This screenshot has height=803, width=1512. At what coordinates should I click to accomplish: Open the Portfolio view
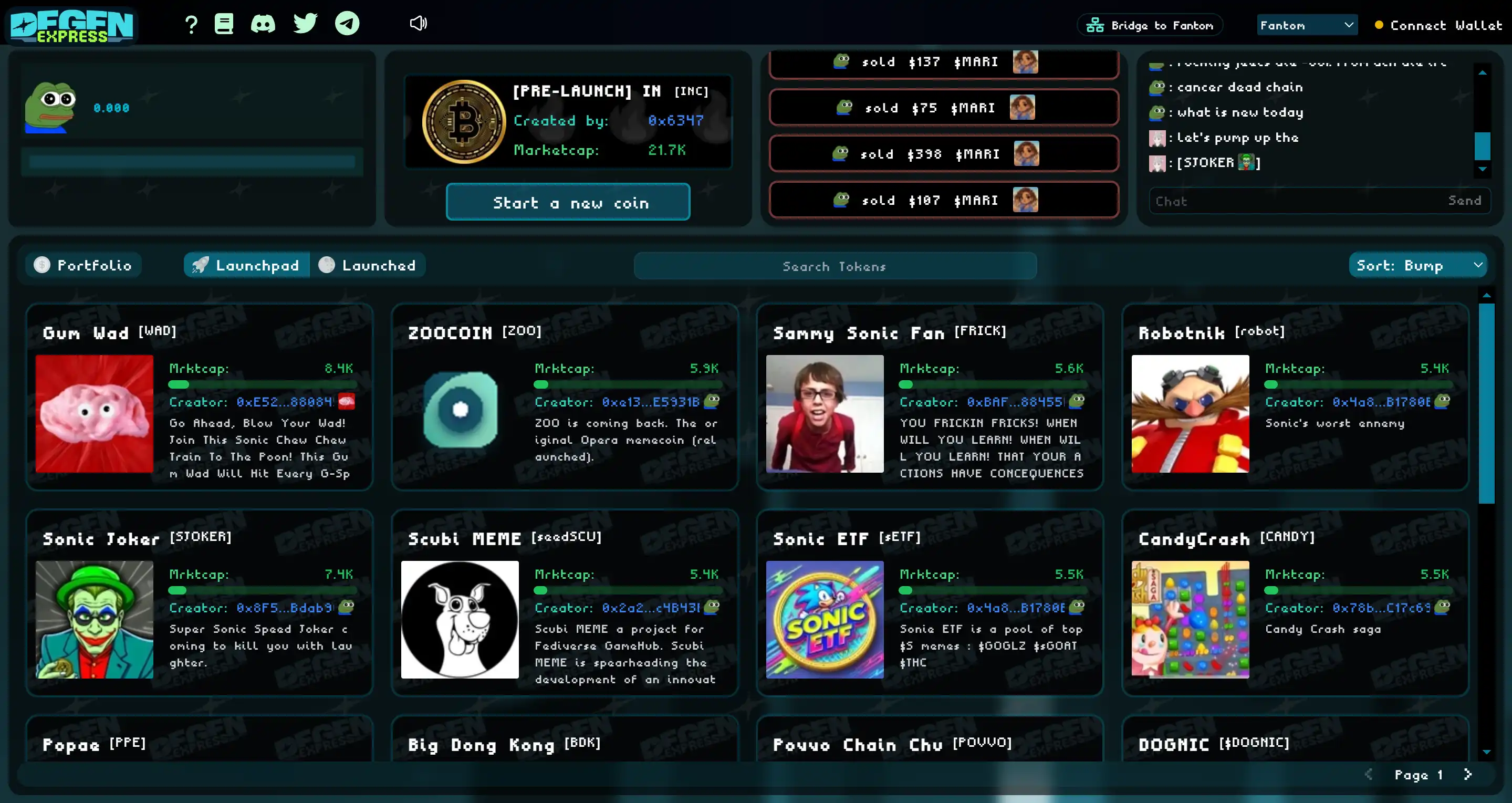click(x=84, y=265)
